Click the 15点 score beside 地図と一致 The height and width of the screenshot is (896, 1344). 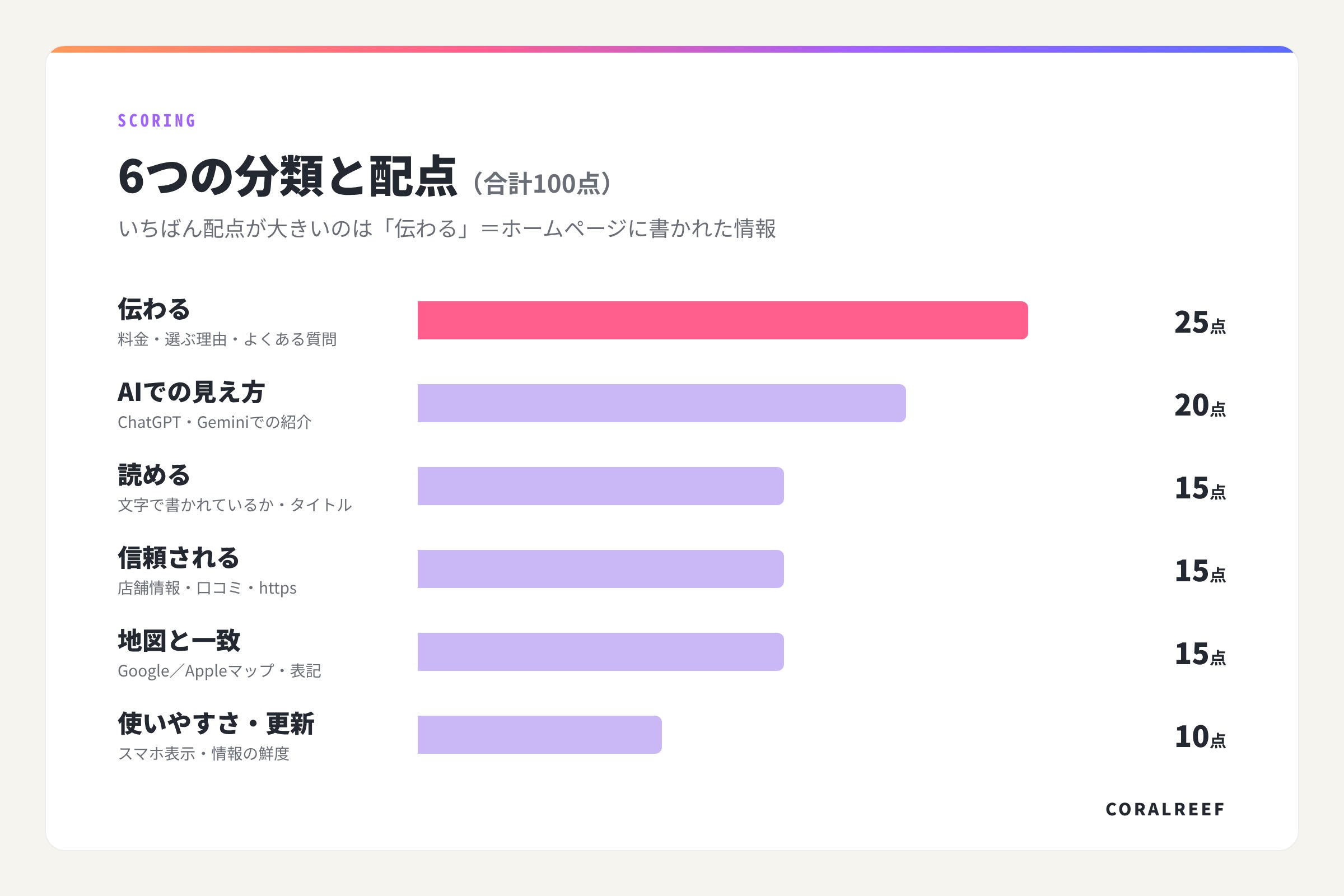tap(1200, 654)
